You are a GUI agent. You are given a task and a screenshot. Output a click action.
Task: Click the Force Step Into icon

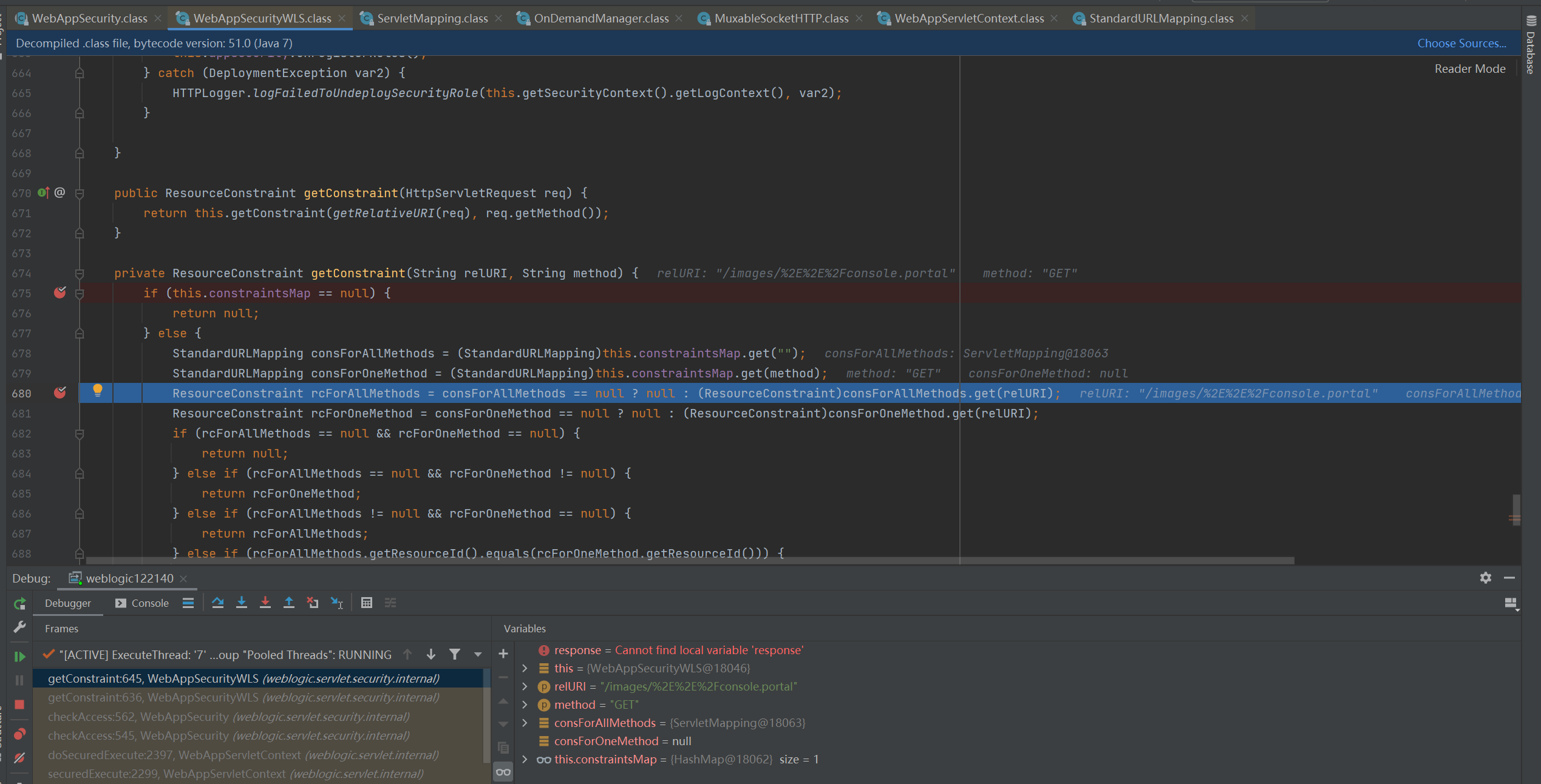pos(265,603)
